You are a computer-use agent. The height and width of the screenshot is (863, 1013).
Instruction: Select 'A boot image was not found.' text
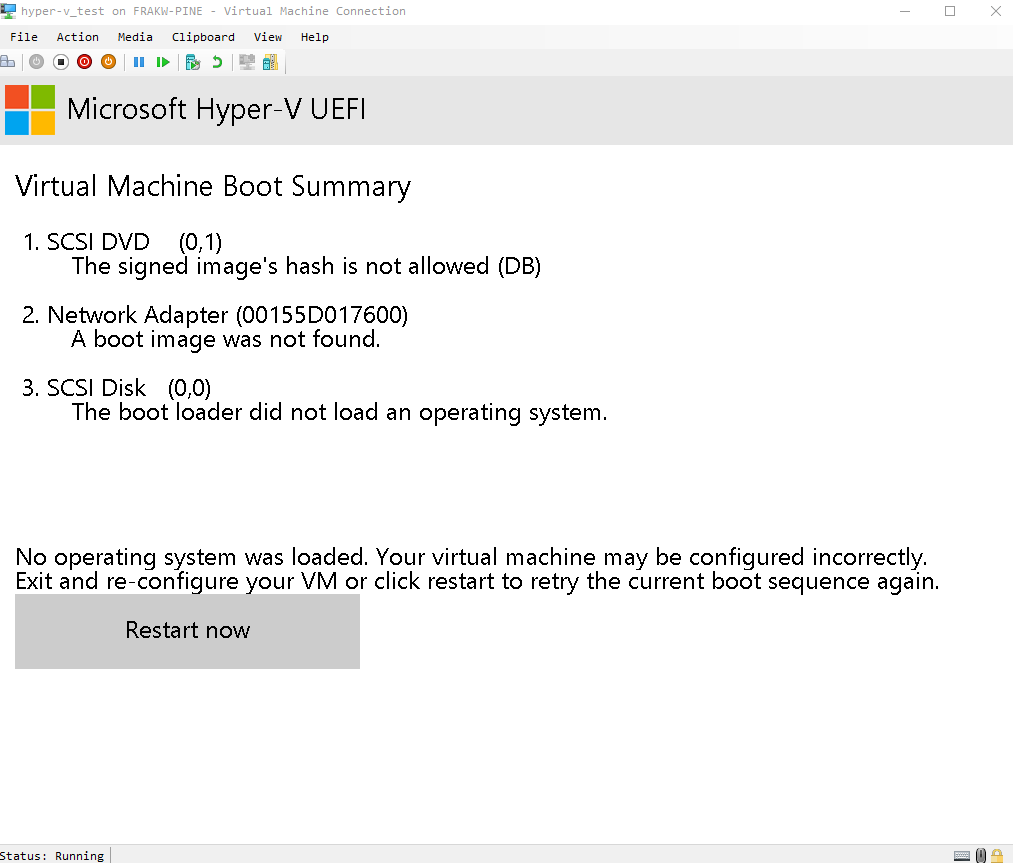tap(225, 339)
